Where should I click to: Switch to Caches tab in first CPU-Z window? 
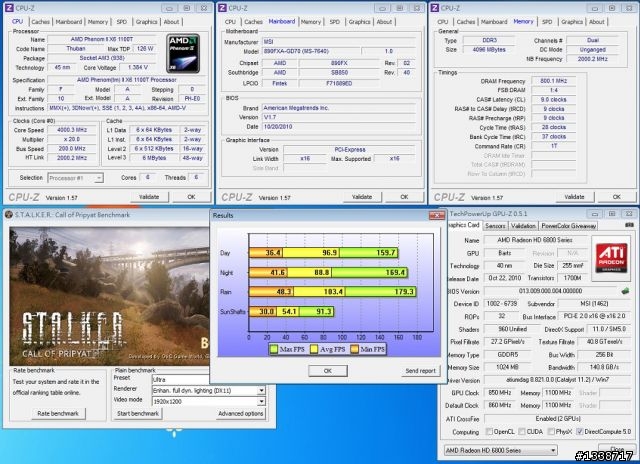pos(40,22)
